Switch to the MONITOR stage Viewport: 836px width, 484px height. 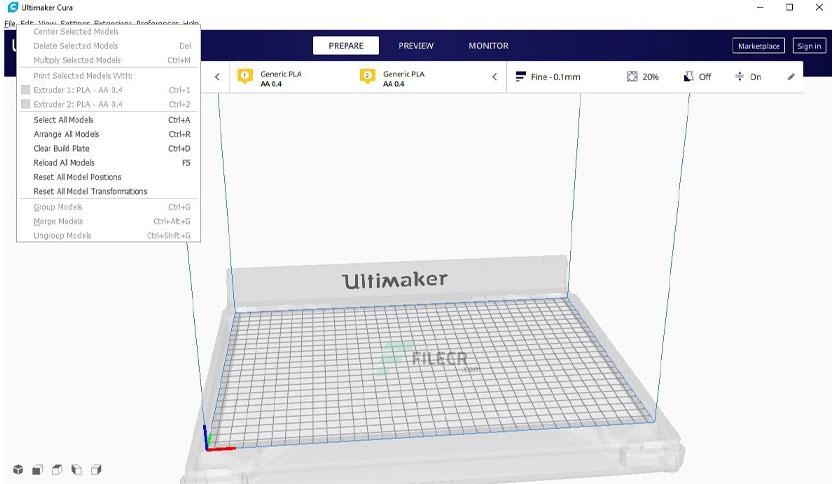pyautogui.click(x=488, y=46)
